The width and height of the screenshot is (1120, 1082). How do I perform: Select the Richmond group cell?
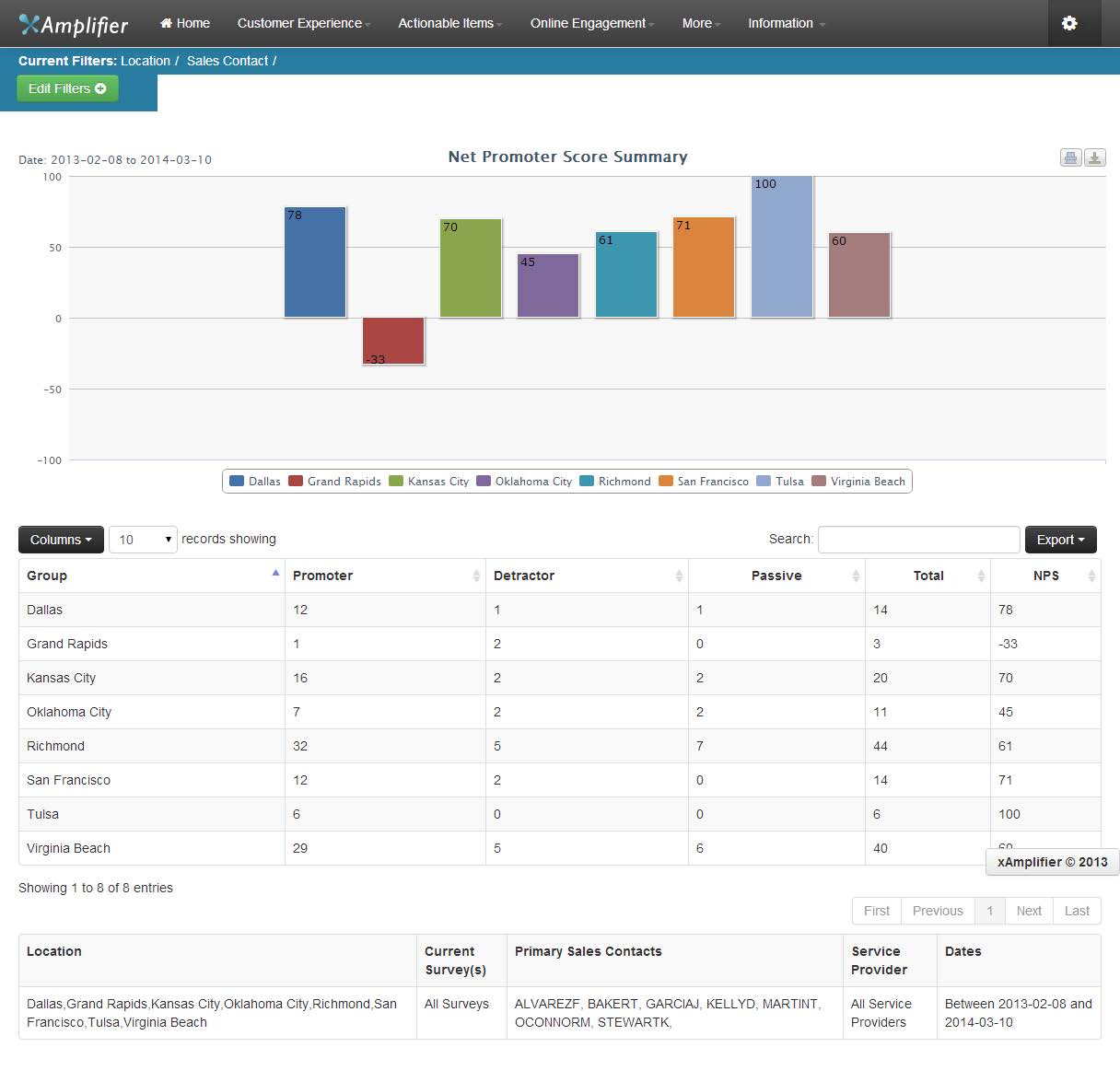[152, 746]
